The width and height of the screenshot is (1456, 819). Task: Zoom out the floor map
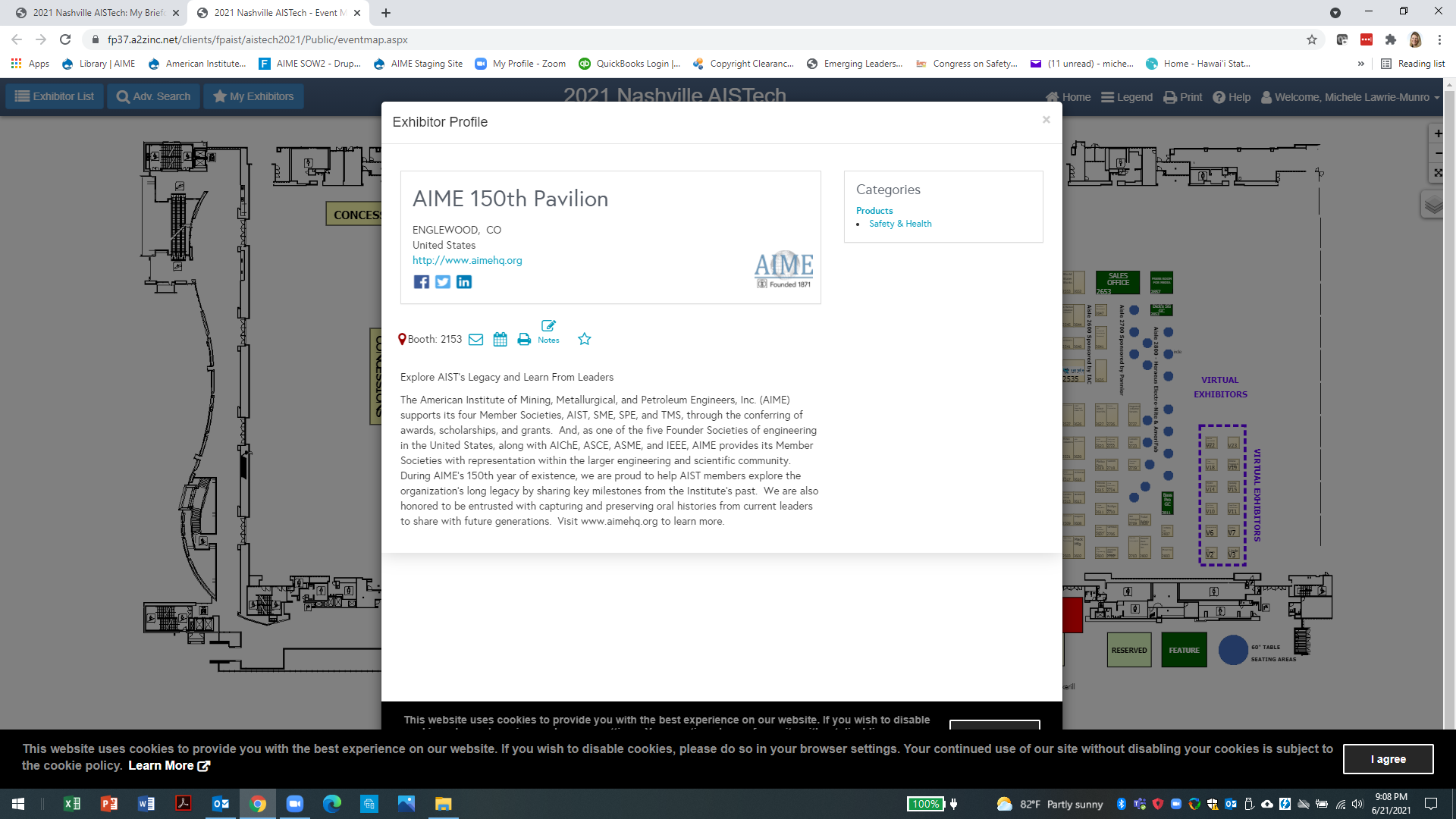1437,153
